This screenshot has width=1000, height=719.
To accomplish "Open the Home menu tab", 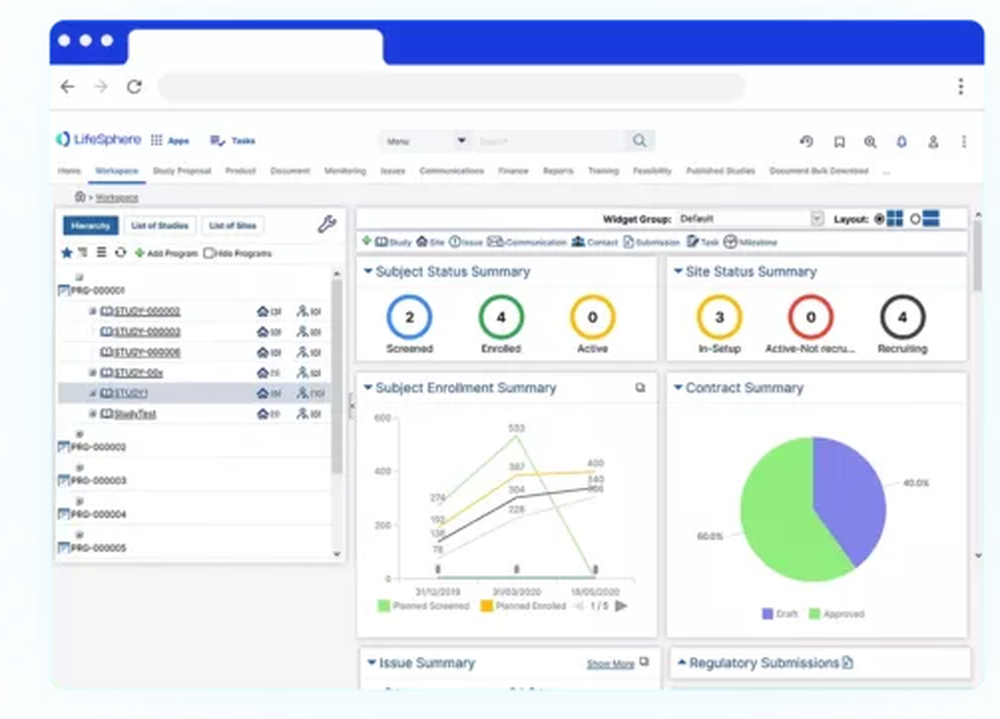I will [69, 170].
